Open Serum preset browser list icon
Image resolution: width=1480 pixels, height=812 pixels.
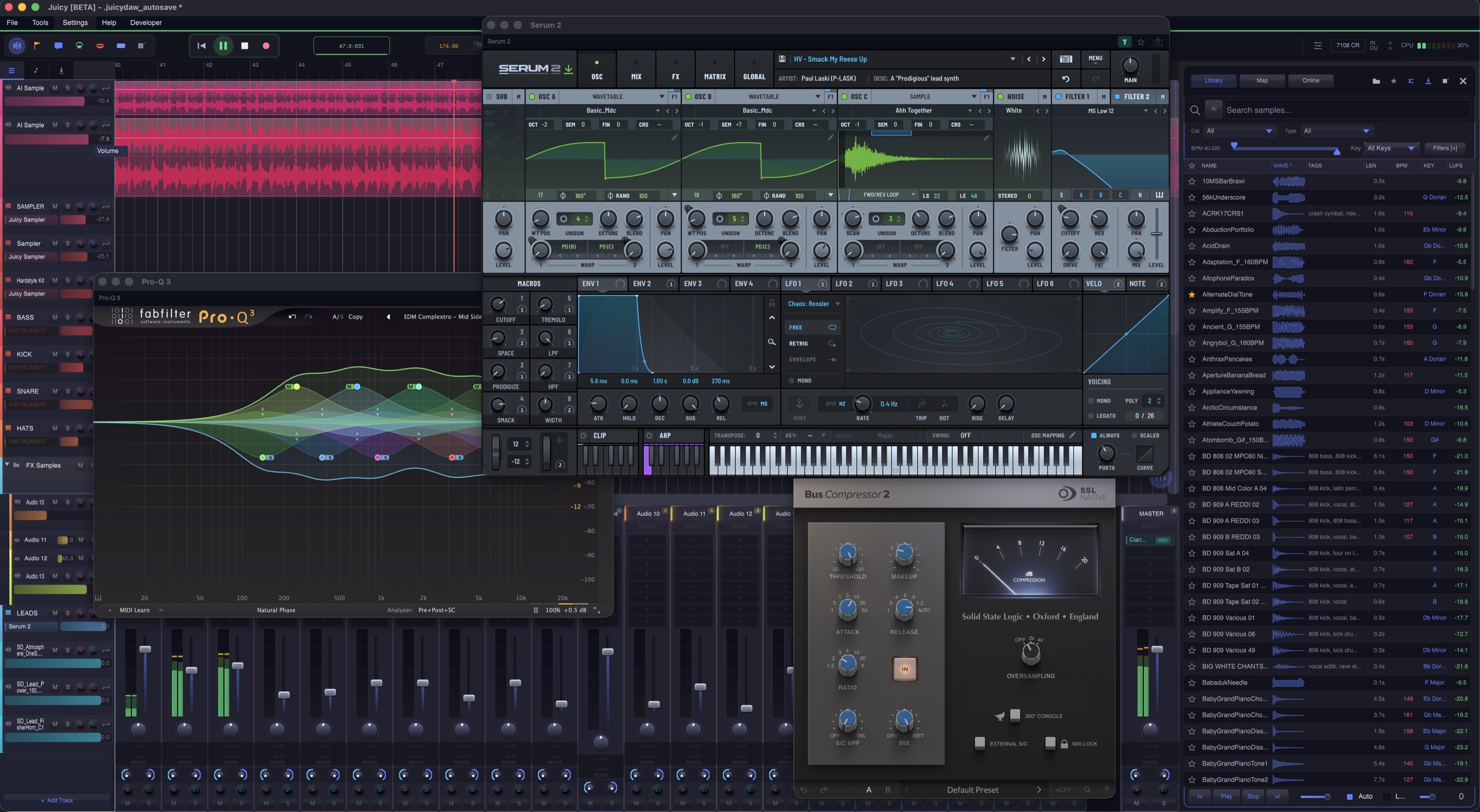tap(1066, 59)
